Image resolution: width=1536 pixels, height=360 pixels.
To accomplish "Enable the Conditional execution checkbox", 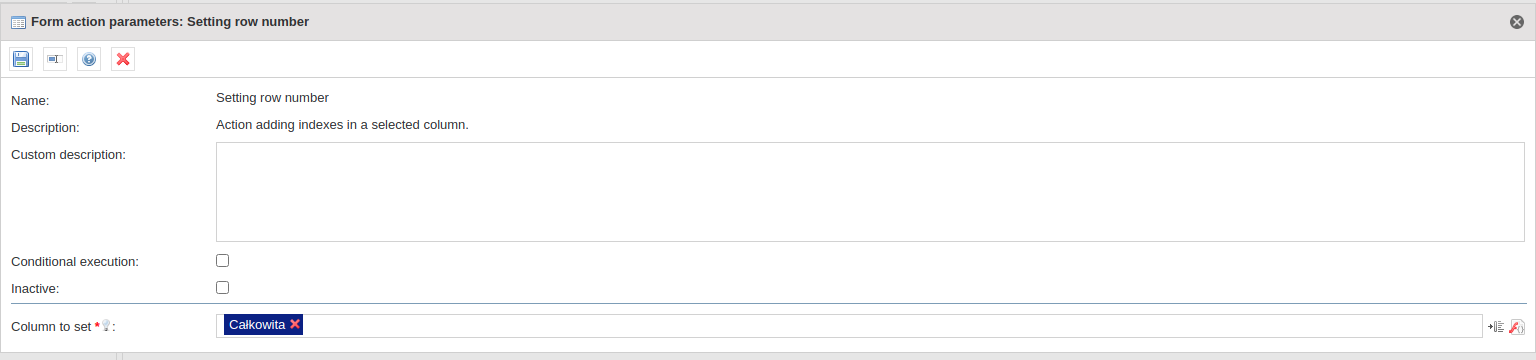I will point(223,260).
